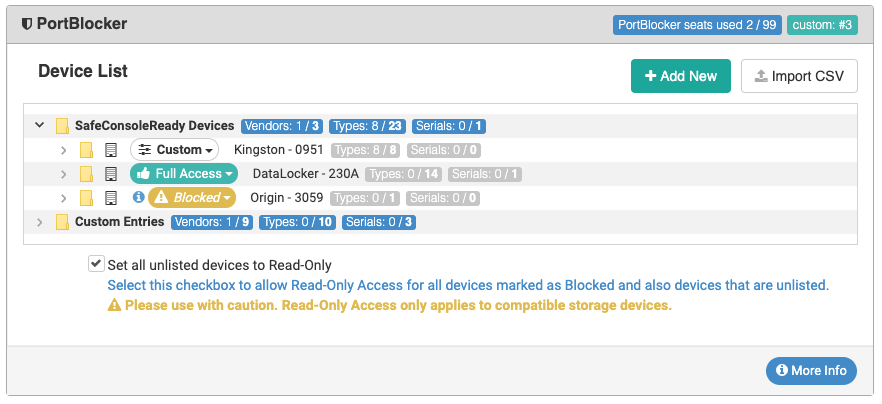Screen dimensions: 882x404
Task: Select the Kingston - 0951 label
Action: click(x=278, y=150)
